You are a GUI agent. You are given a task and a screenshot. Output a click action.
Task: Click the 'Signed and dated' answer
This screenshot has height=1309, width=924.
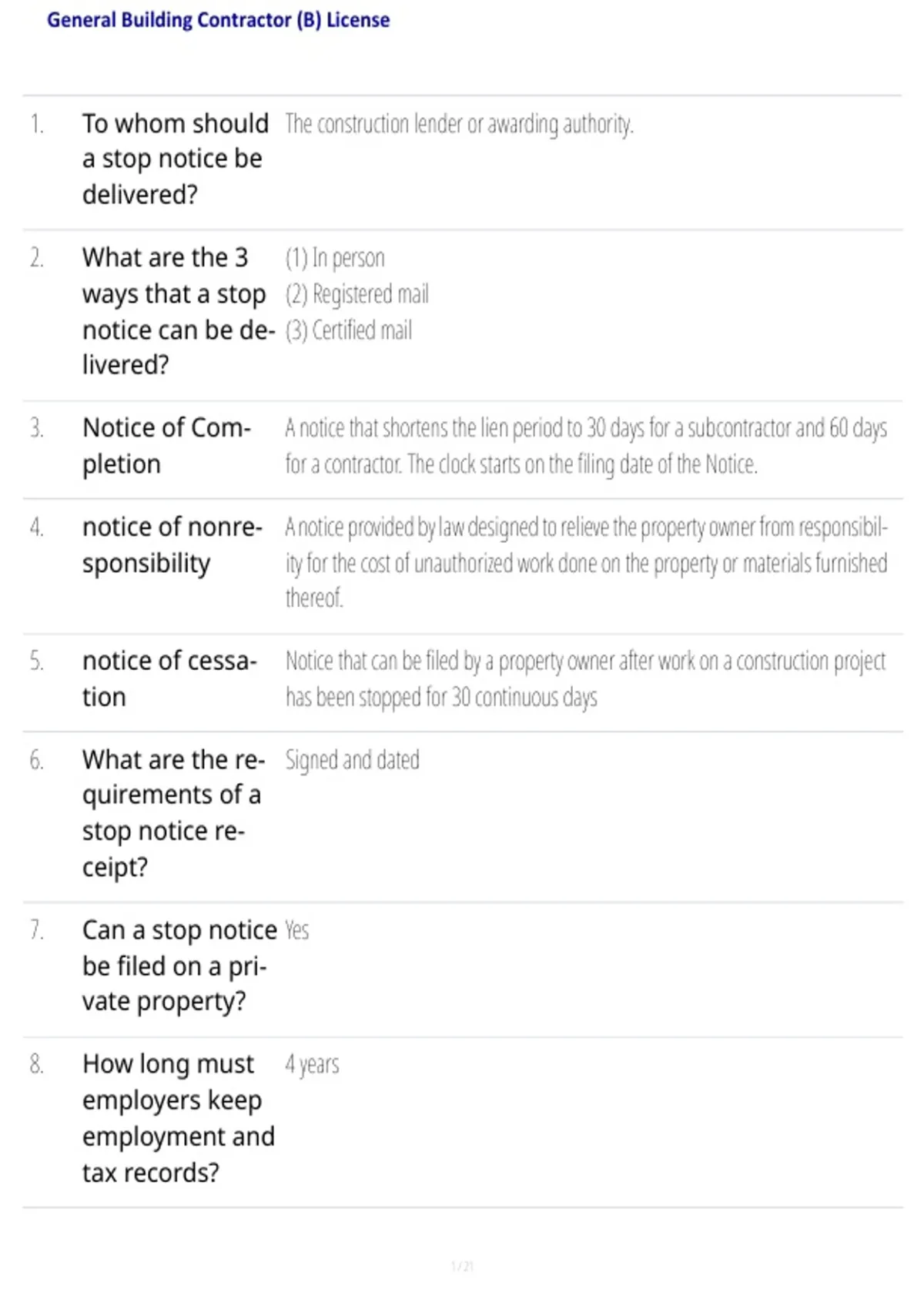(x=352, y=761)
